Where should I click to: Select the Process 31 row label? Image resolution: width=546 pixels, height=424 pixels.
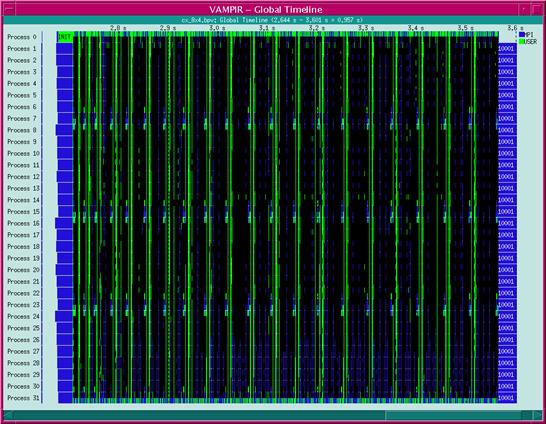tap(23, 398)
